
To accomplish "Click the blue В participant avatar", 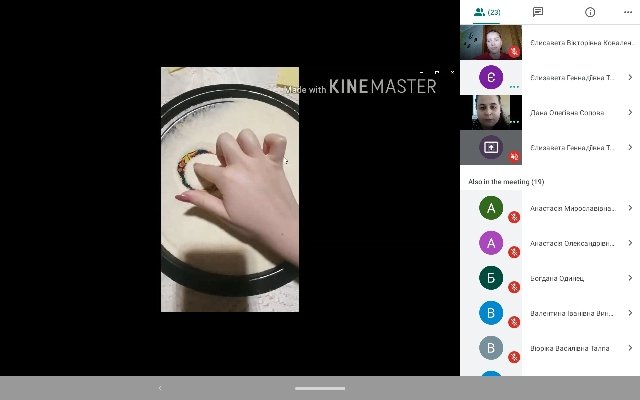I will (x=491, y=313).
